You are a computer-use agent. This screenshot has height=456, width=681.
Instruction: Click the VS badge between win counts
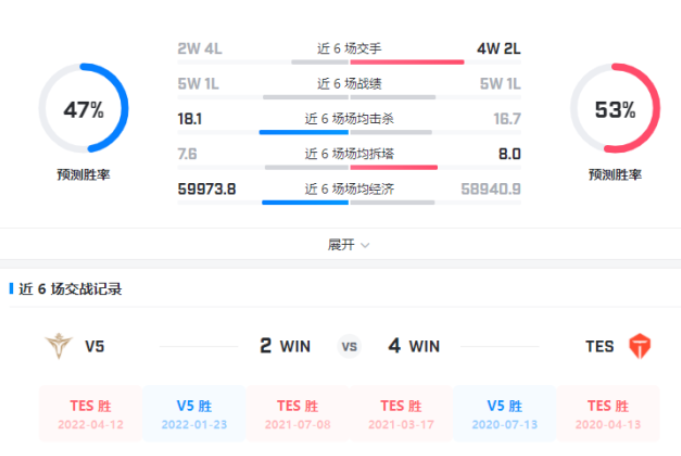pyautogui.click(x=349, y=347)
